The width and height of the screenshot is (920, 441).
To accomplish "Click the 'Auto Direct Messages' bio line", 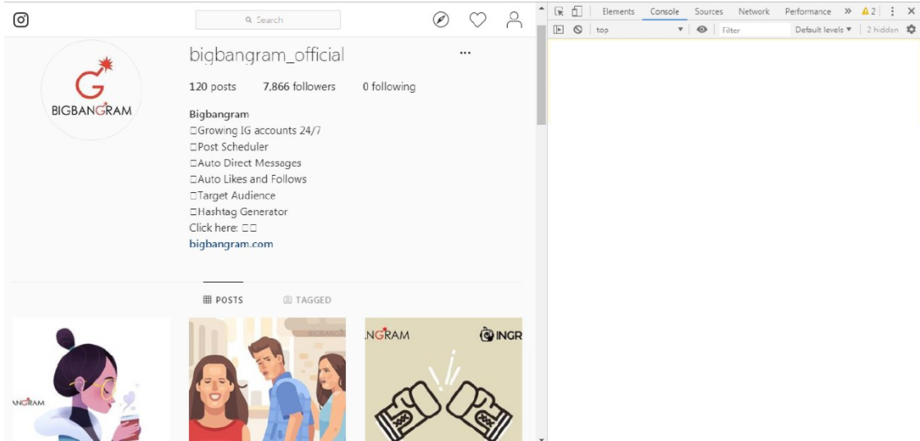I will tap(245, 163).
